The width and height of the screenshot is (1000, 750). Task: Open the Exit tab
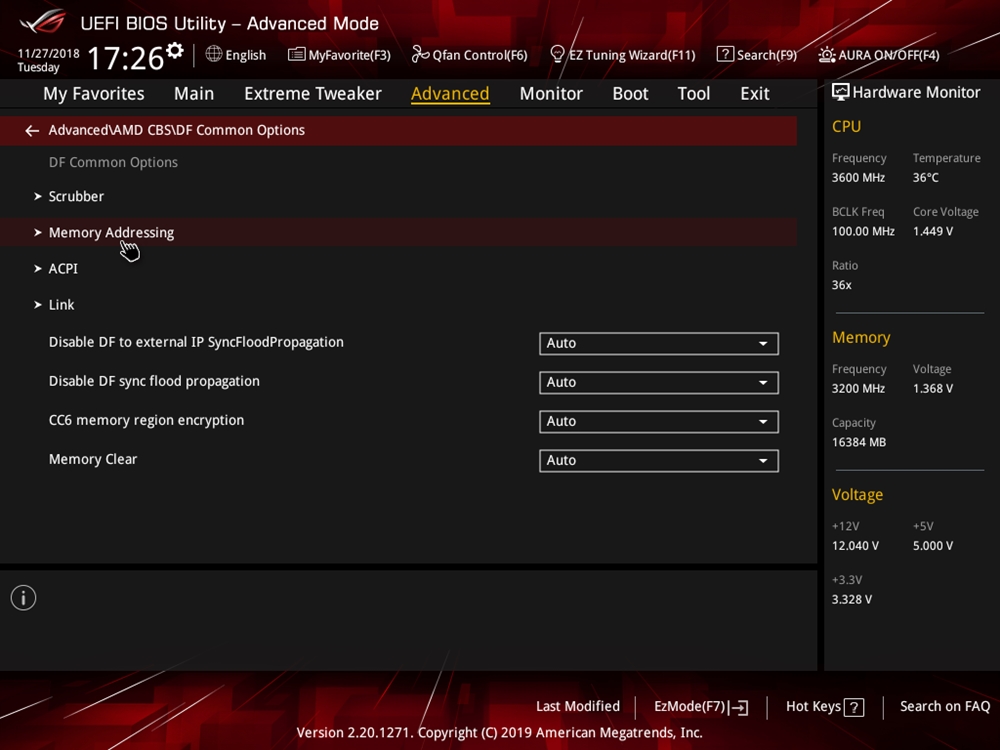754,94
